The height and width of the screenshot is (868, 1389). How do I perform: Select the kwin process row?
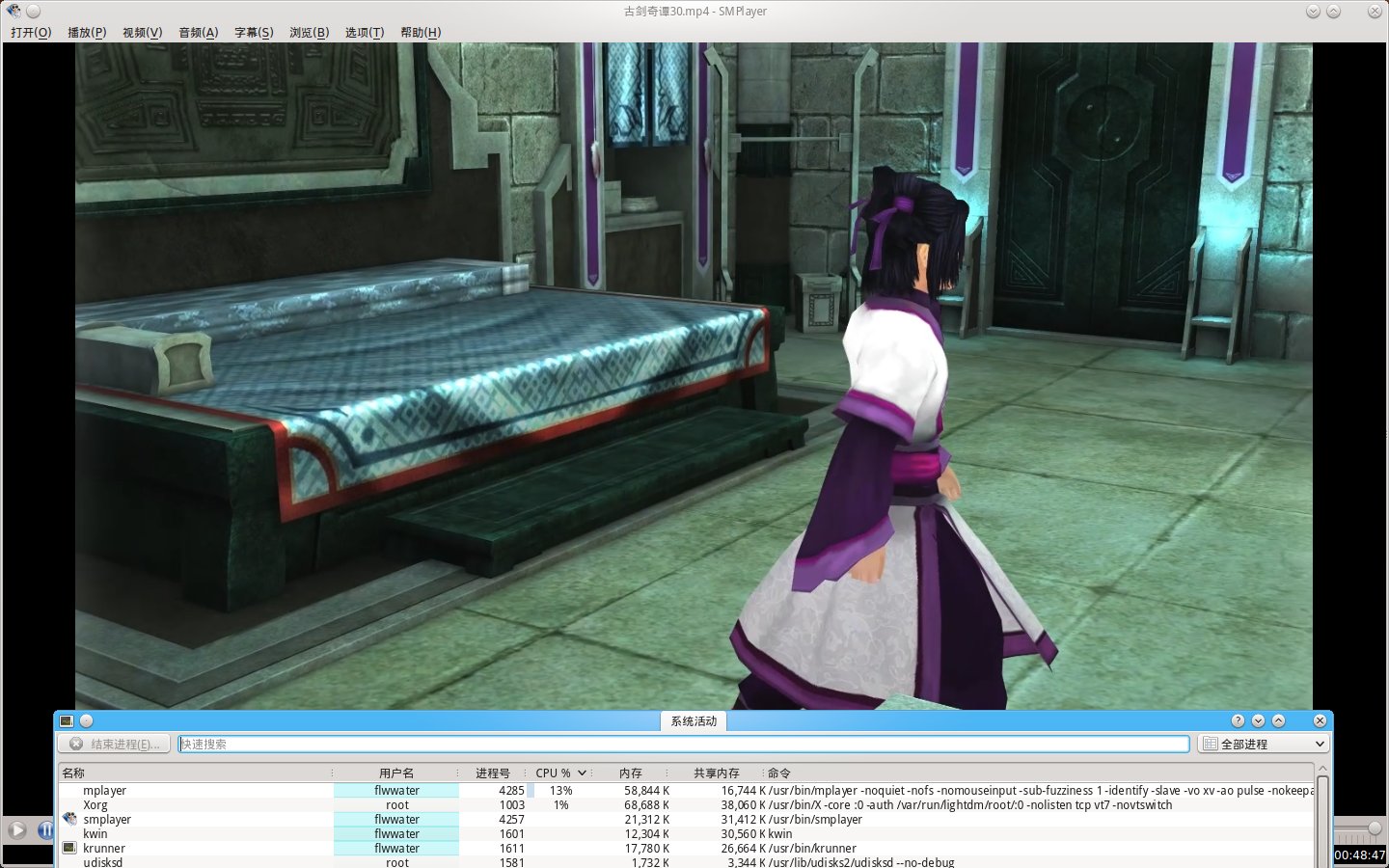click(x=686, y=833)
